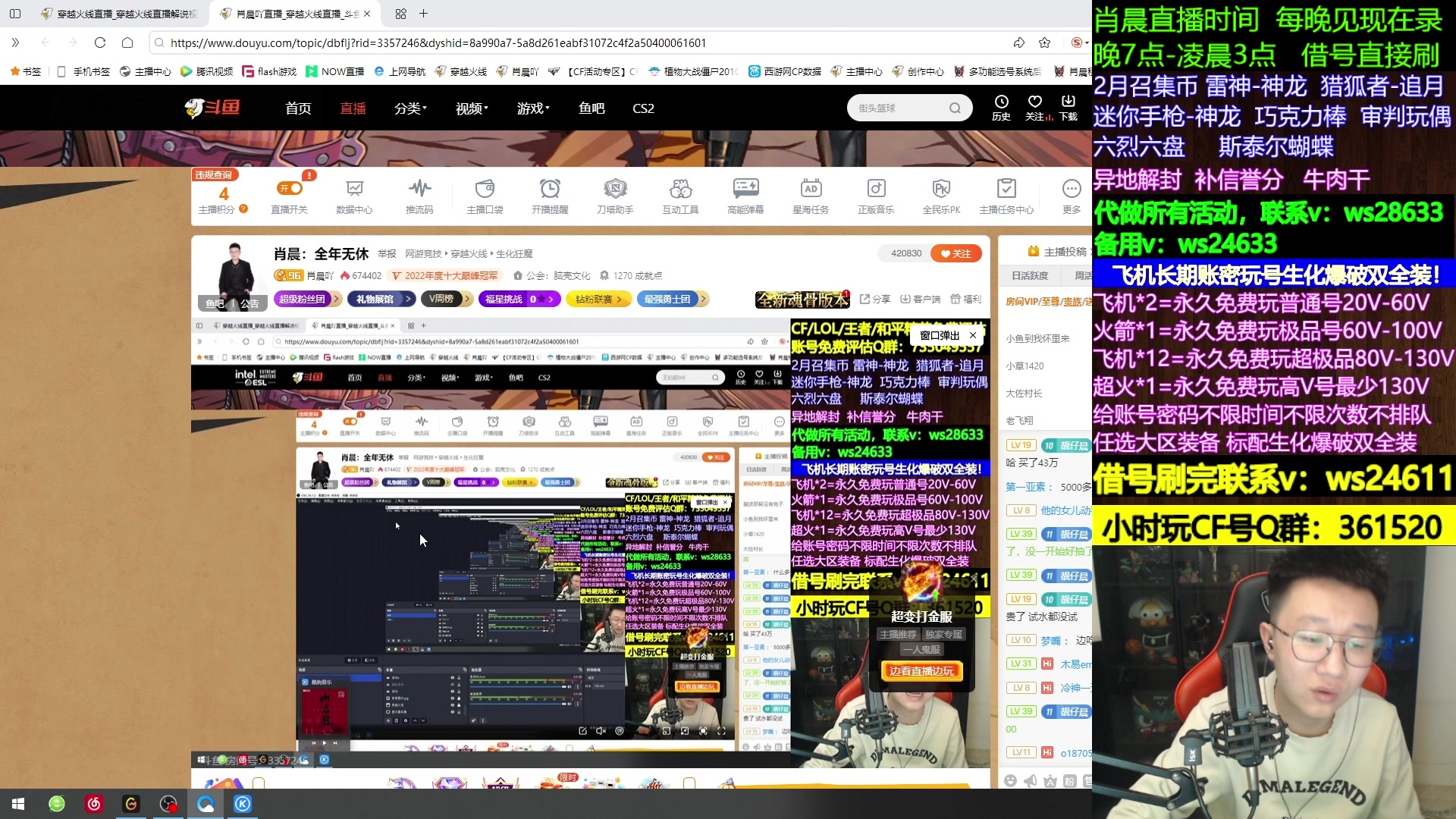Open the 福利 benefits link
1456x819 pixels.
click(x=966, y=299)
